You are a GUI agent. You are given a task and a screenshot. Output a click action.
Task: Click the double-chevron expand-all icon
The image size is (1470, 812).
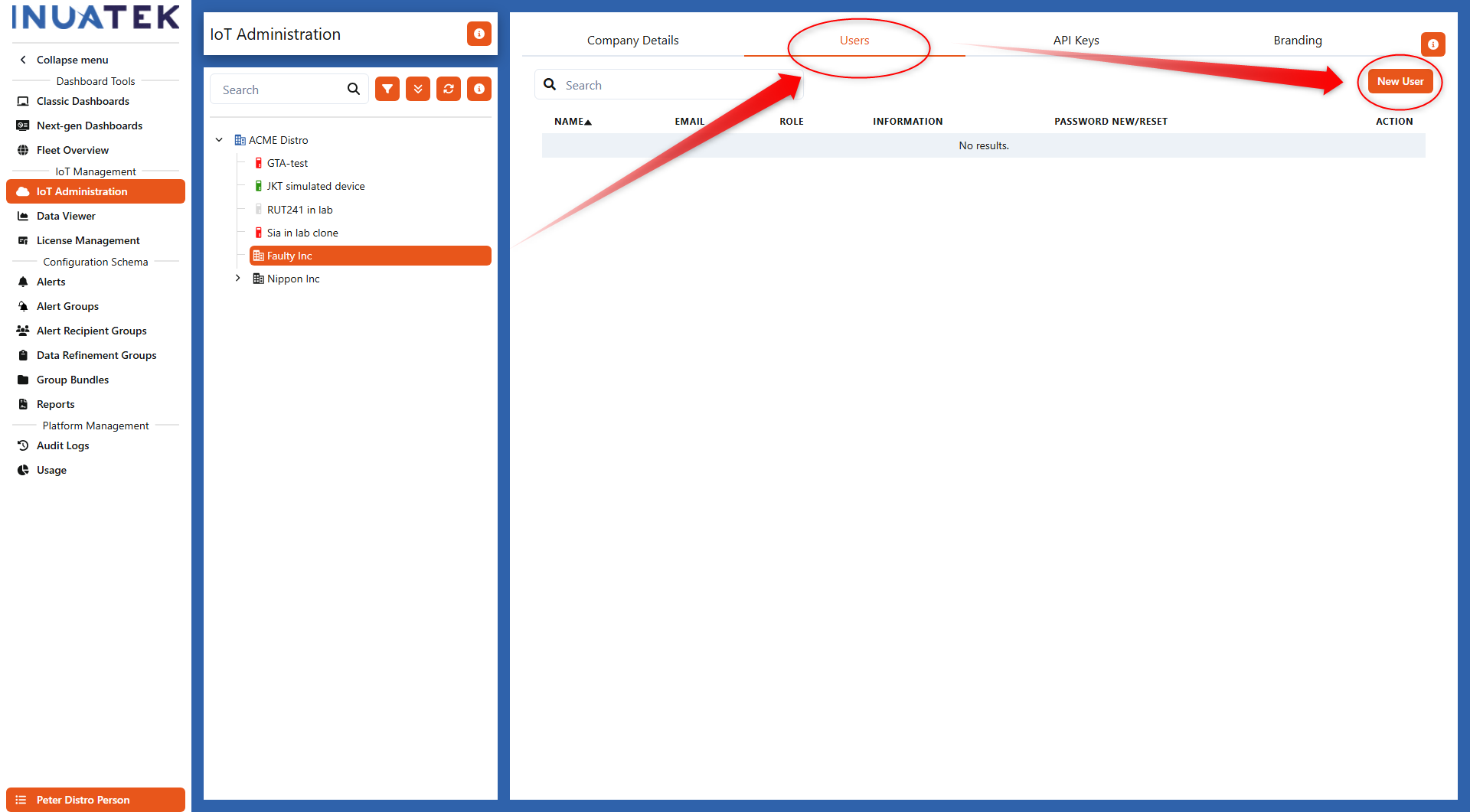pyautogui.click(x=417, y=88)
